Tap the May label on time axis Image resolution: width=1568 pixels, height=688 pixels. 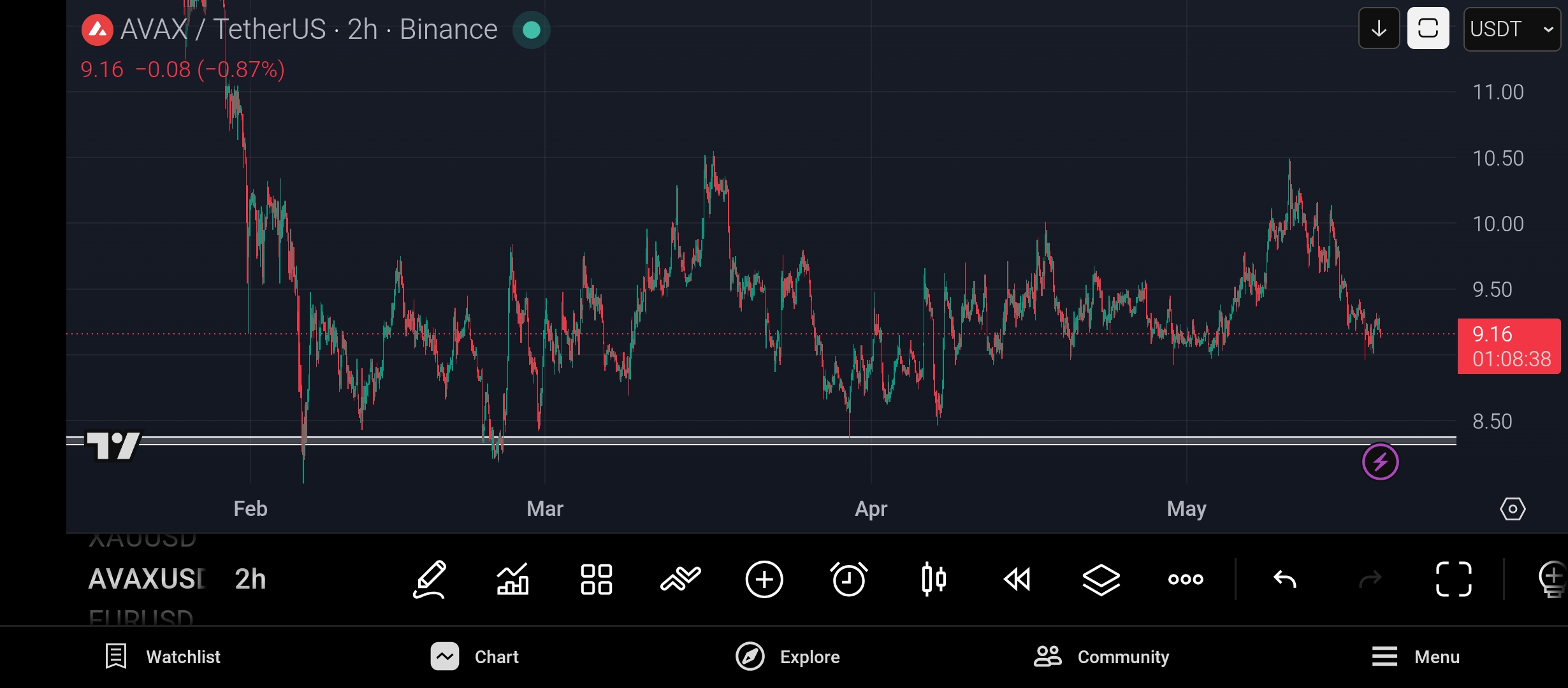[x=1186, y=509]
